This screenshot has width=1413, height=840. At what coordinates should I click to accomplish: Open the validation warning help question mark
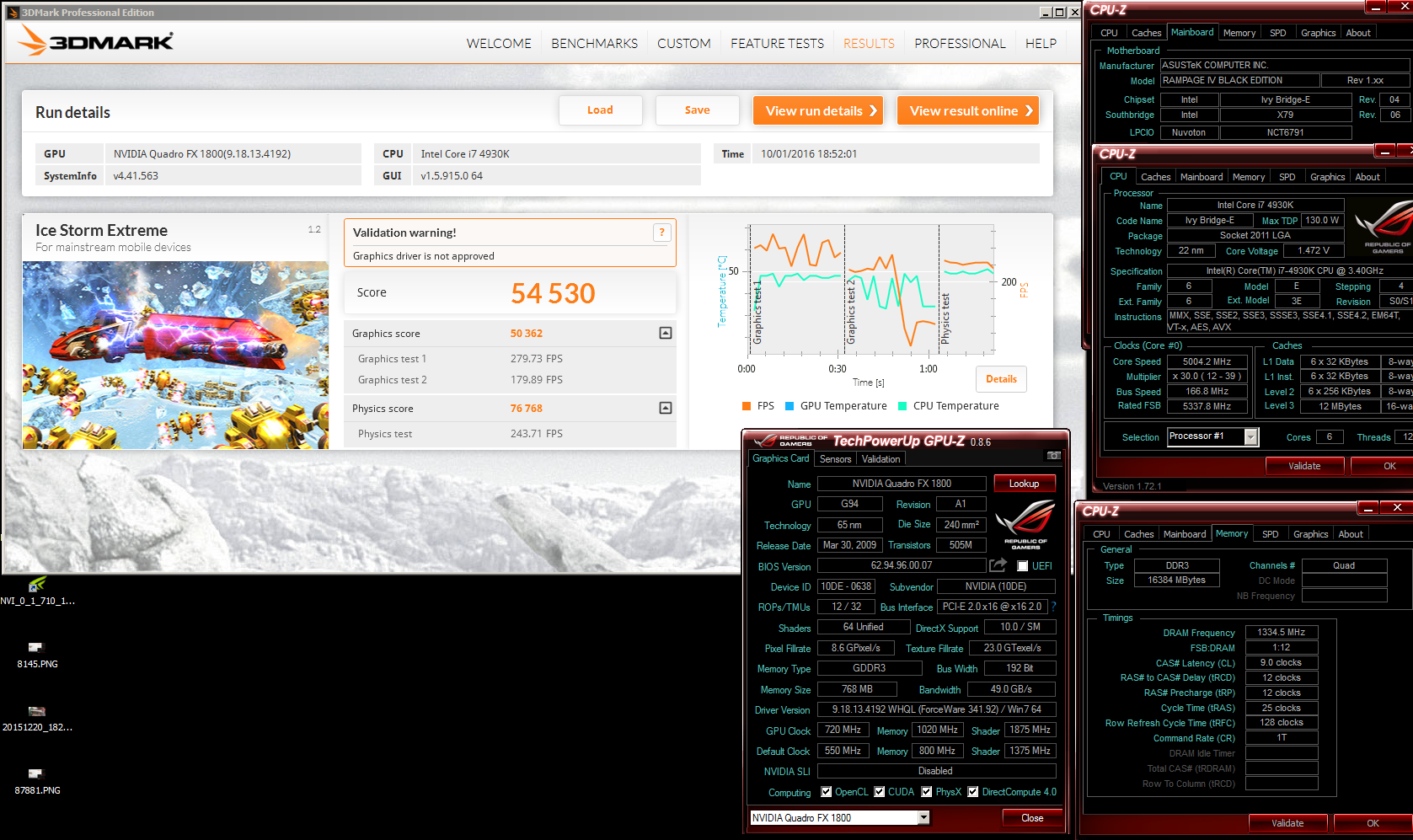point(661,233)
